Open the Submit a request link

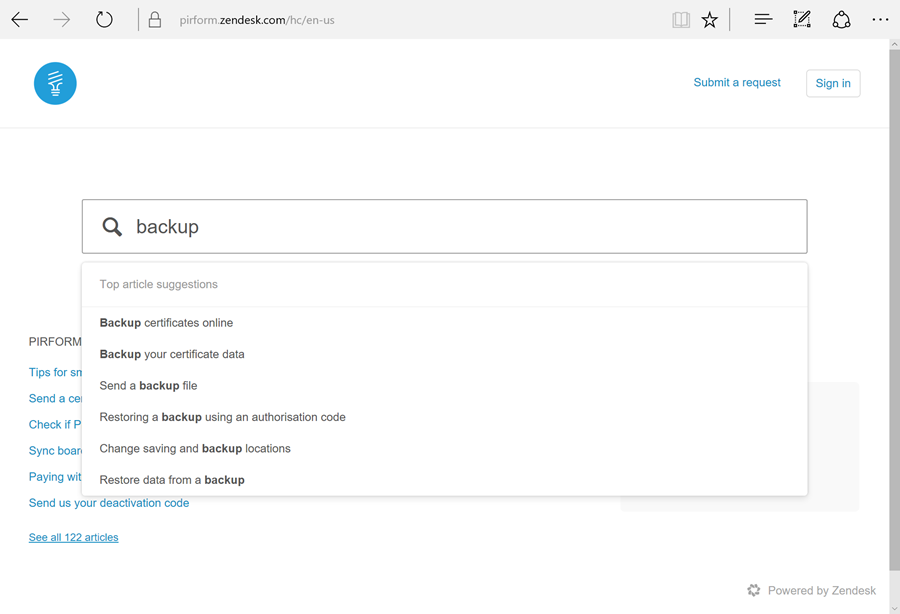(x=737, y=83)
